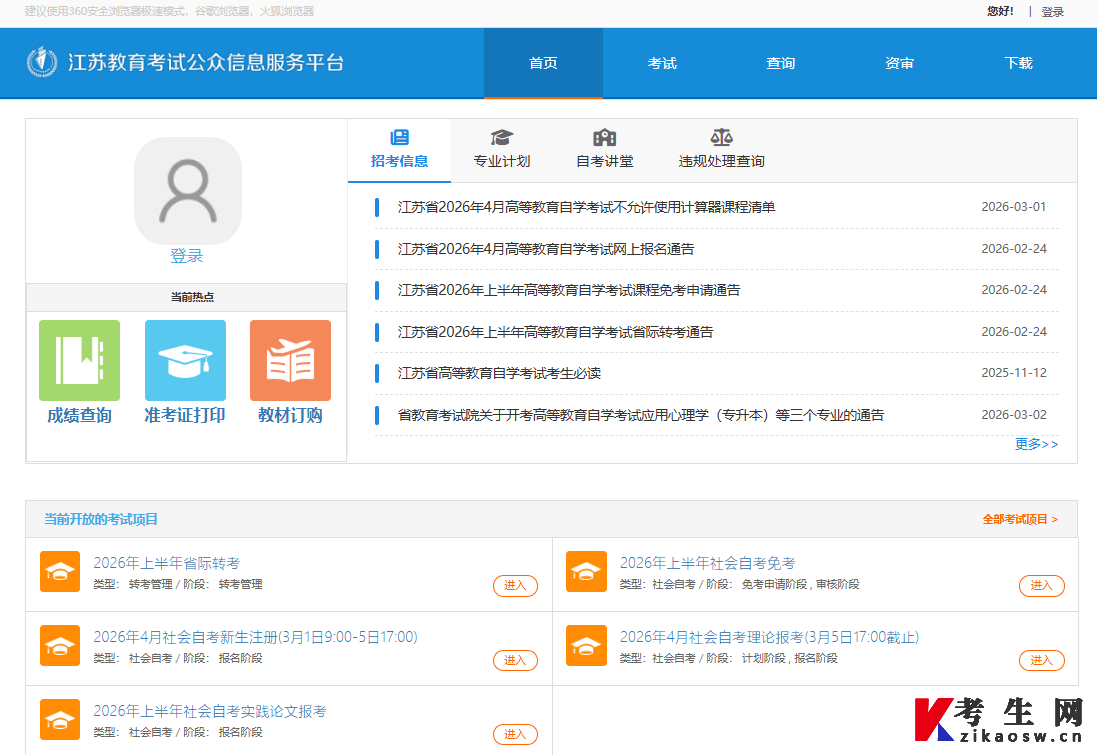Open the orange 教材订购 book icon
This screenshot has height=755, width=1097.
click(x=290, y=360)
